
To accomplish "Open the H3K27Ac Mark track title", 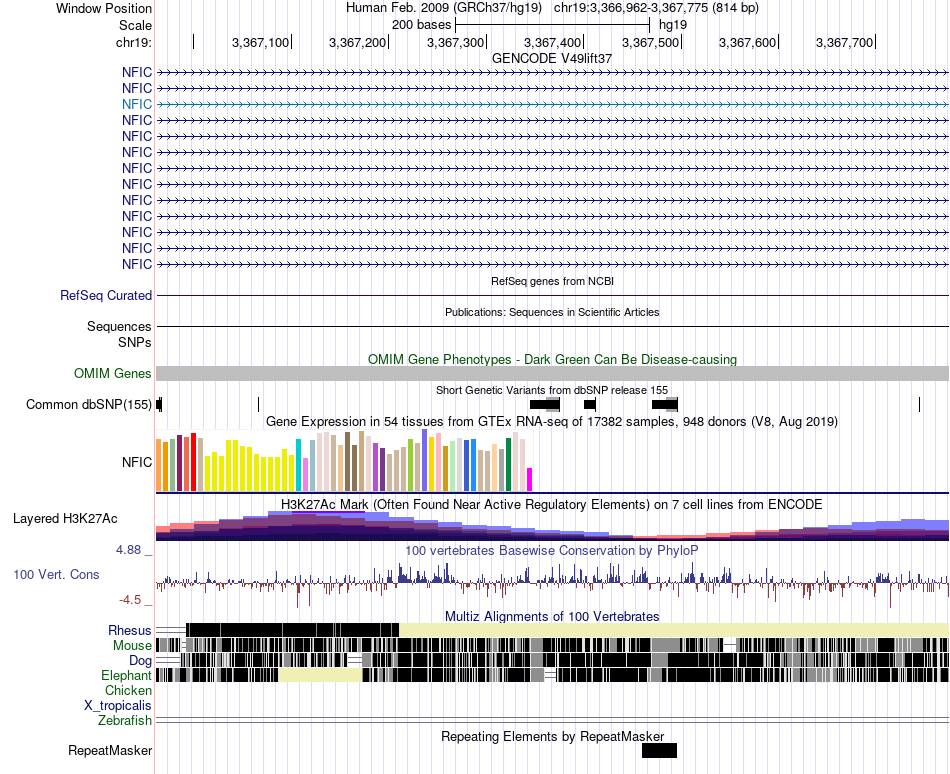I will [x=552, y=504].
